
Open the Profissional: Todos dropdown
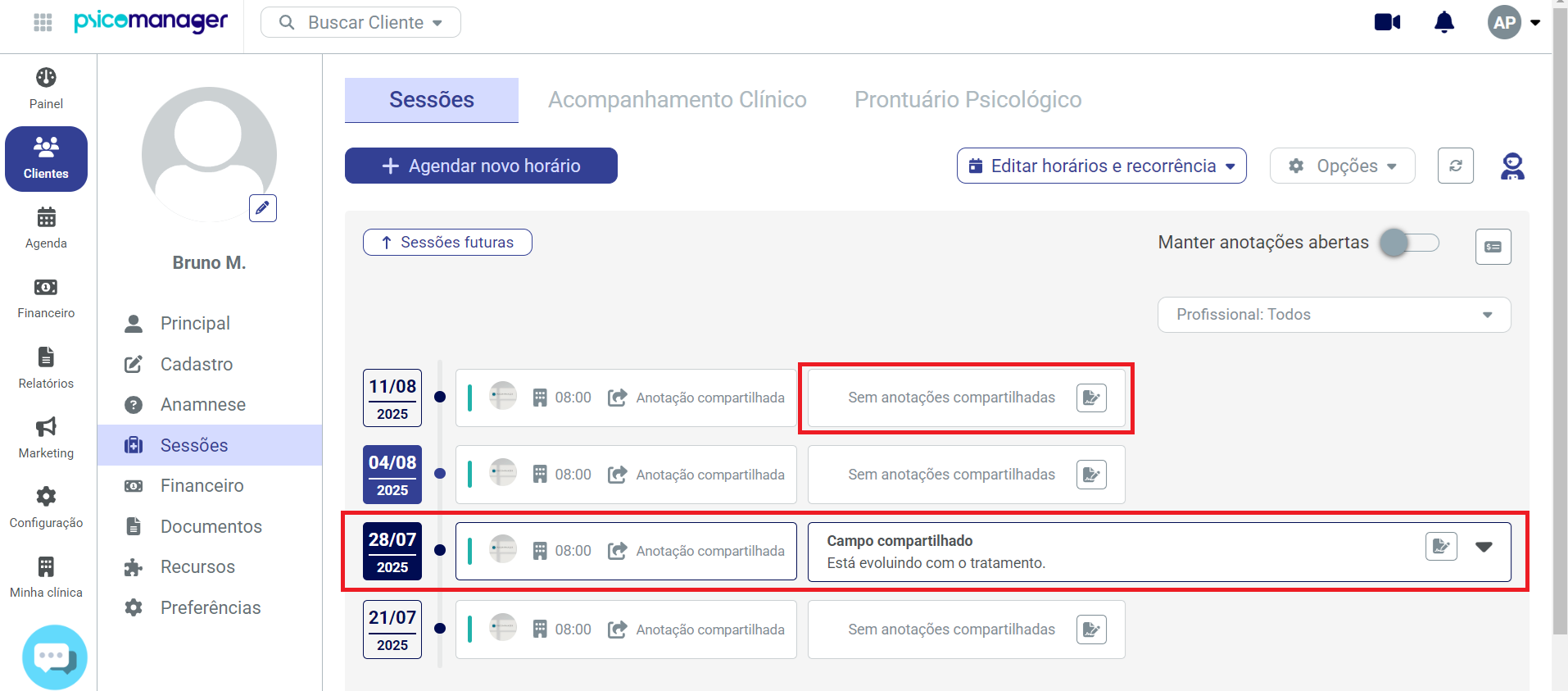pos(1334,315)
